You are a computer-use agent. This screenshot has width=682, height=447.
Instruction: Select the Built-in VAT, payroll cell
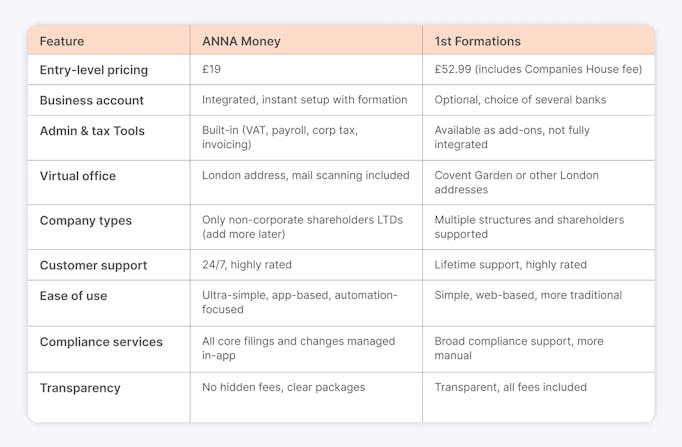280,137
